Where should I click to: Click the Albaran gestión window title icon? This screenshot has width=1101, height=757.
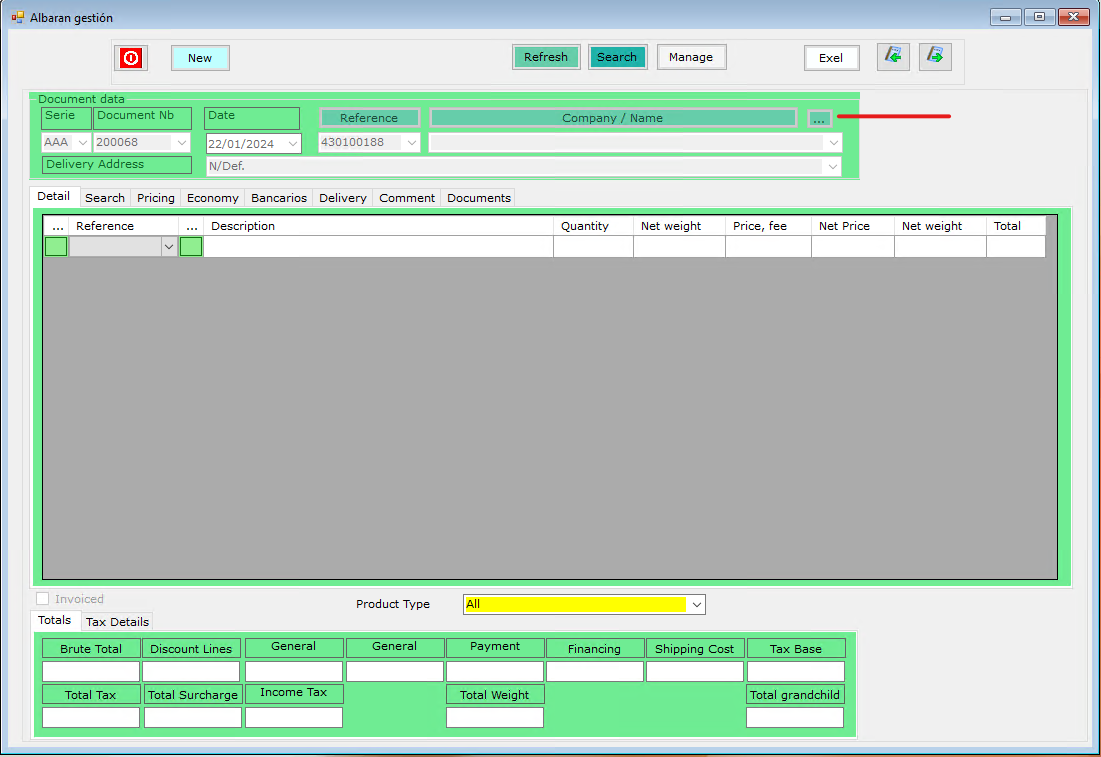coord(18,18)
